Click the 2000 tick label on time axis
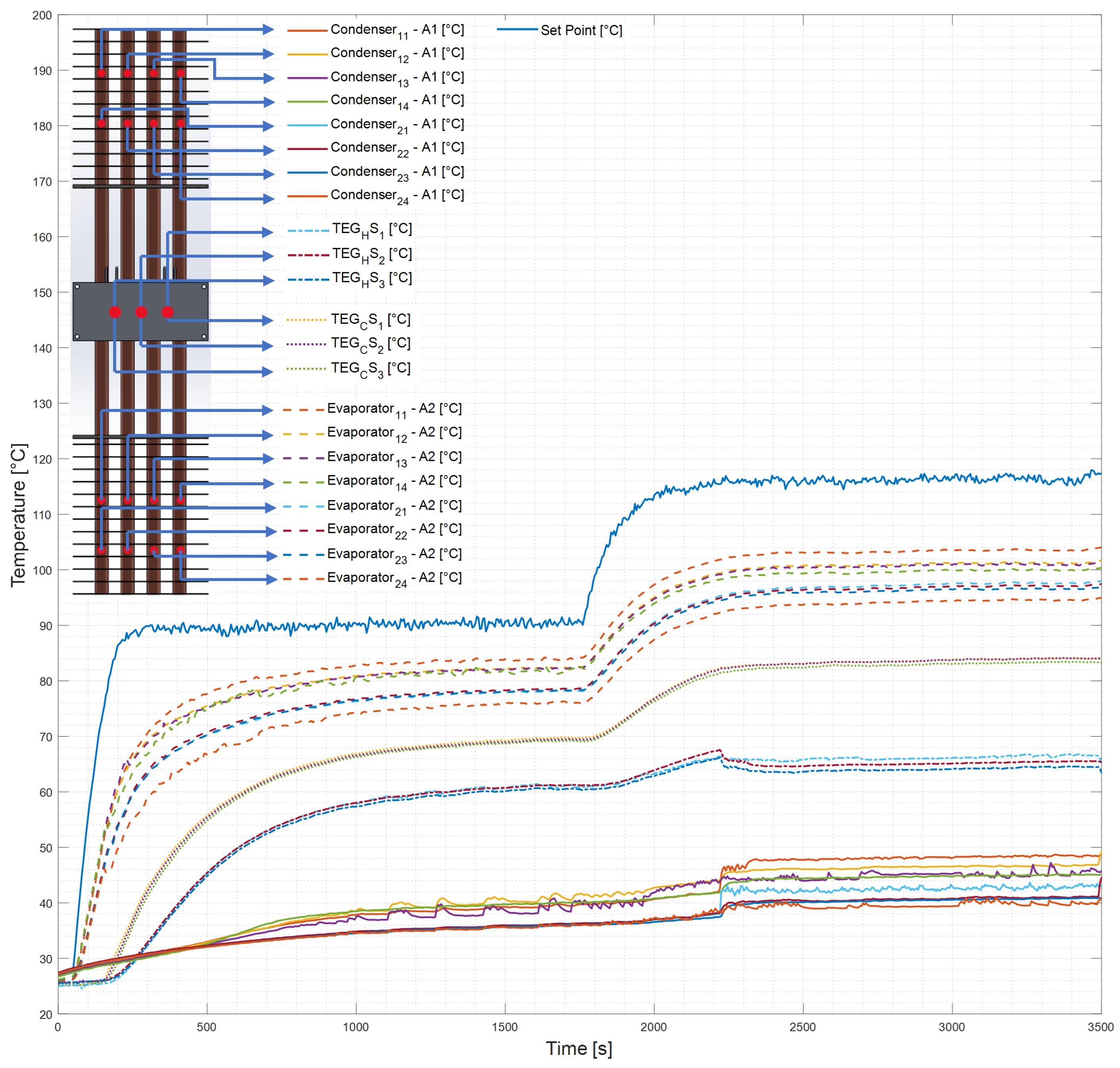The width and height of the screenshot is (1120, 1068). coord(653,1027)
